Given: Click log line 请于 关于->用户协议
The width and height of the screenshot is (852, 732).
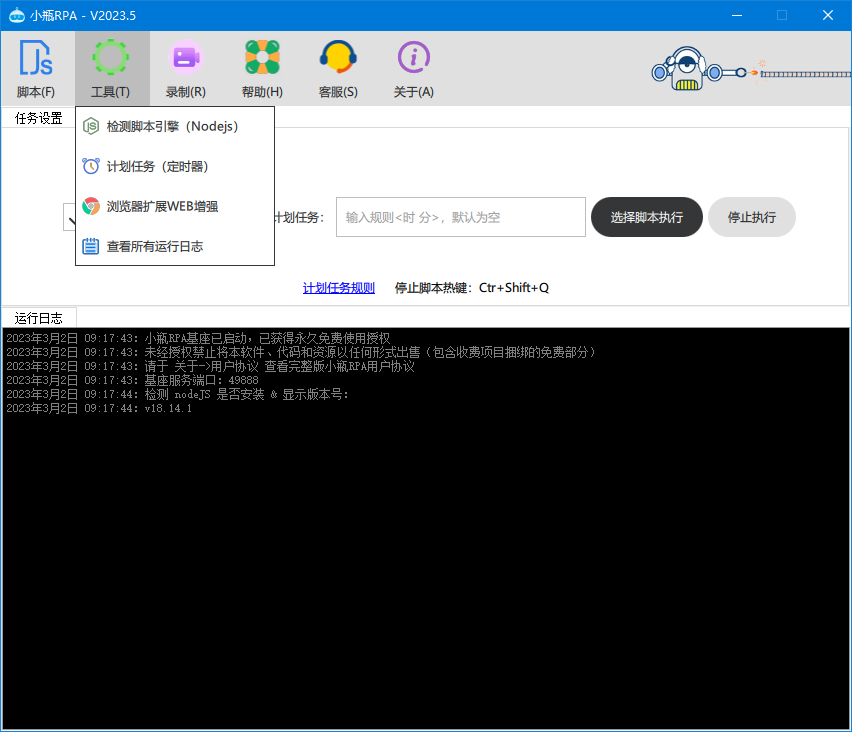Looking at the screenshot, I should coord(210,366).
